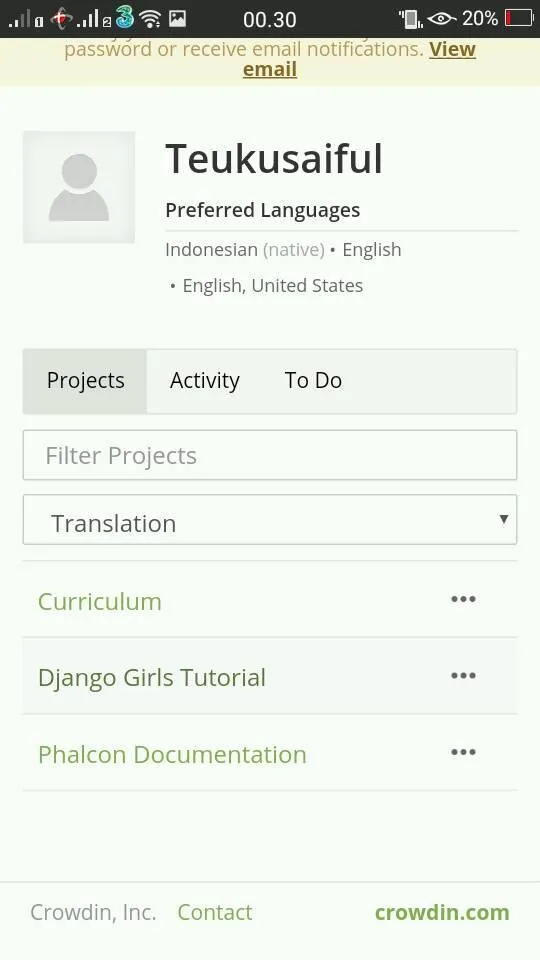Screen dimensions: 540x960
Task: Open the Curriculum project link
Action: 100,601
